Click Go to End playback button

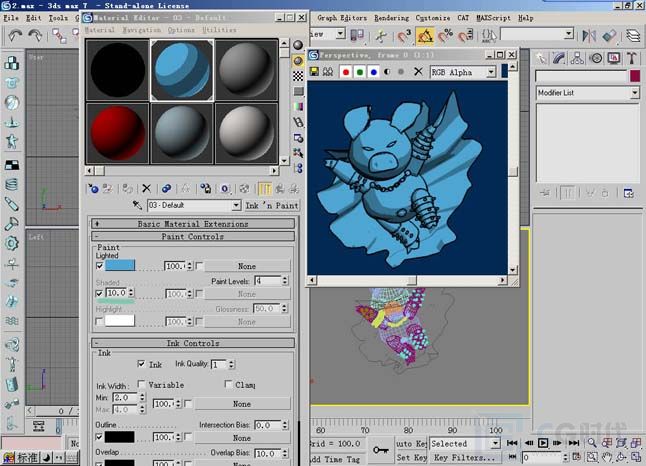coord(574,443)
